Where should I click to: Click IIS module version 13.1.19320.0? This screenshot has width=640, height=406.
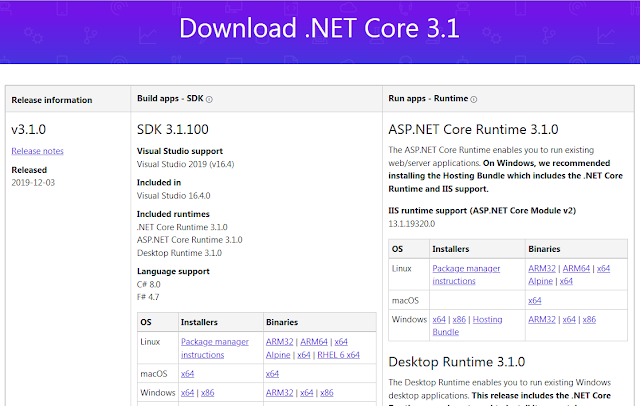(411, 224)
